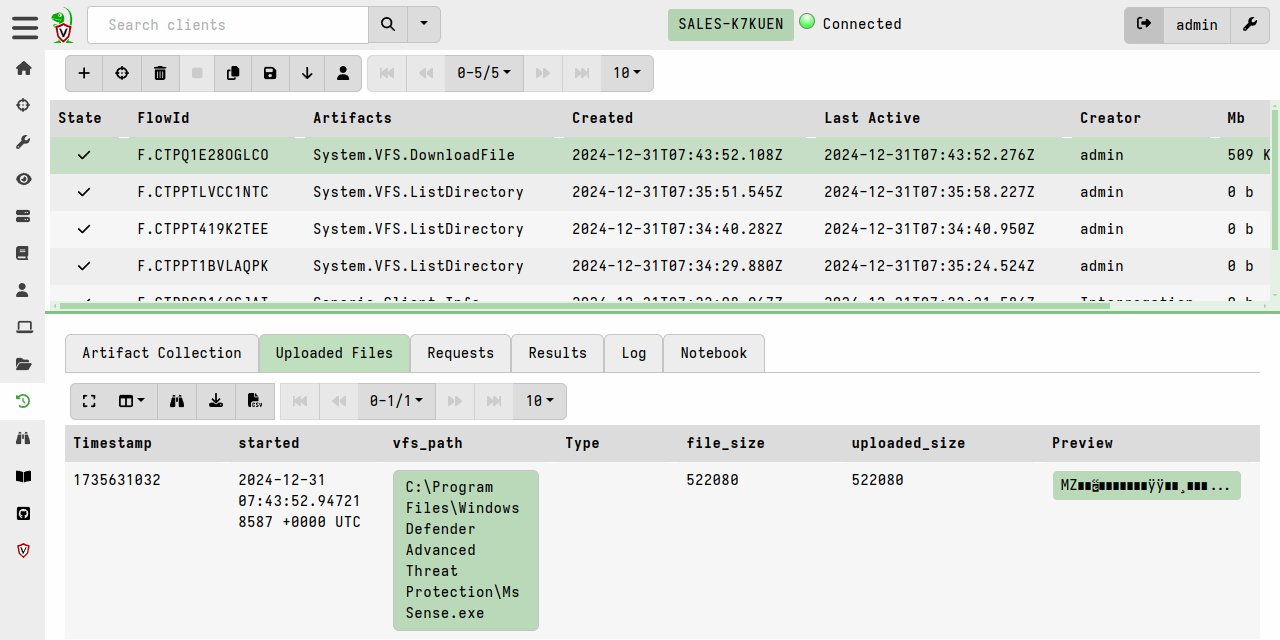Open the Hunt Manager crosshair in the sidebar
1280x640 pixels.
(x=23, y=105)
